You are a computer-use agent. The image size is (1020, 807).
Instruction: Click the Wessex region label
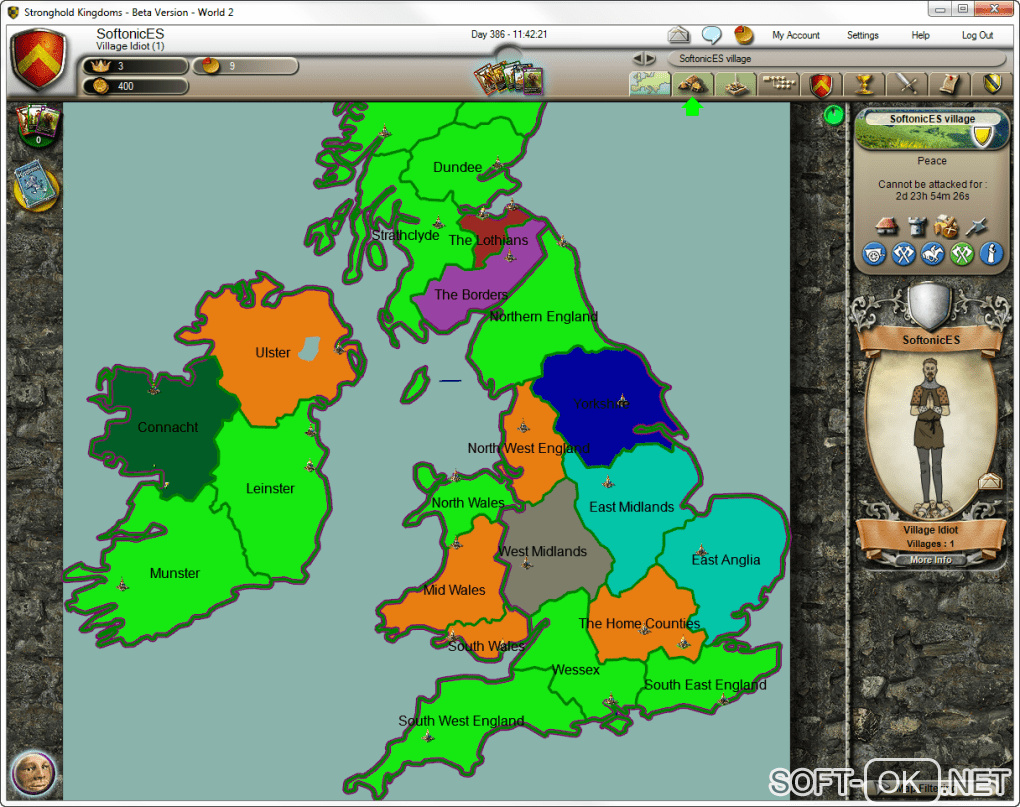point(576,669)
